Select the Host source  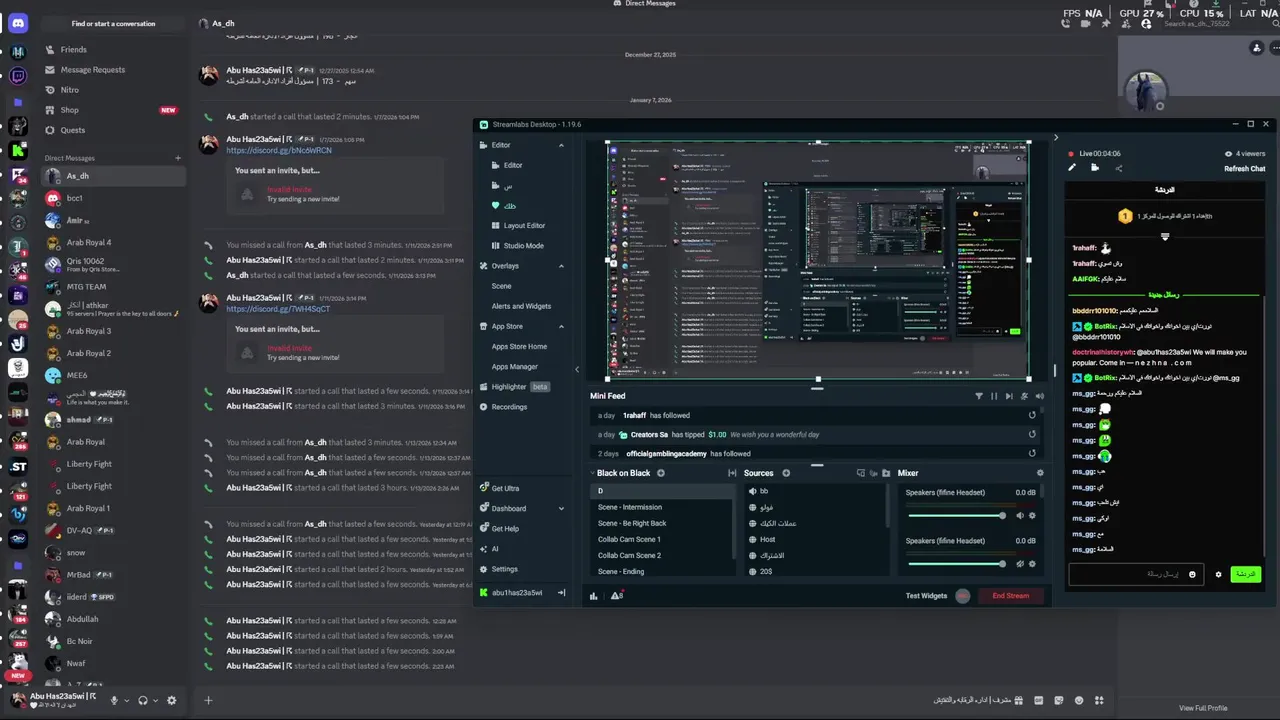point(815,539)
